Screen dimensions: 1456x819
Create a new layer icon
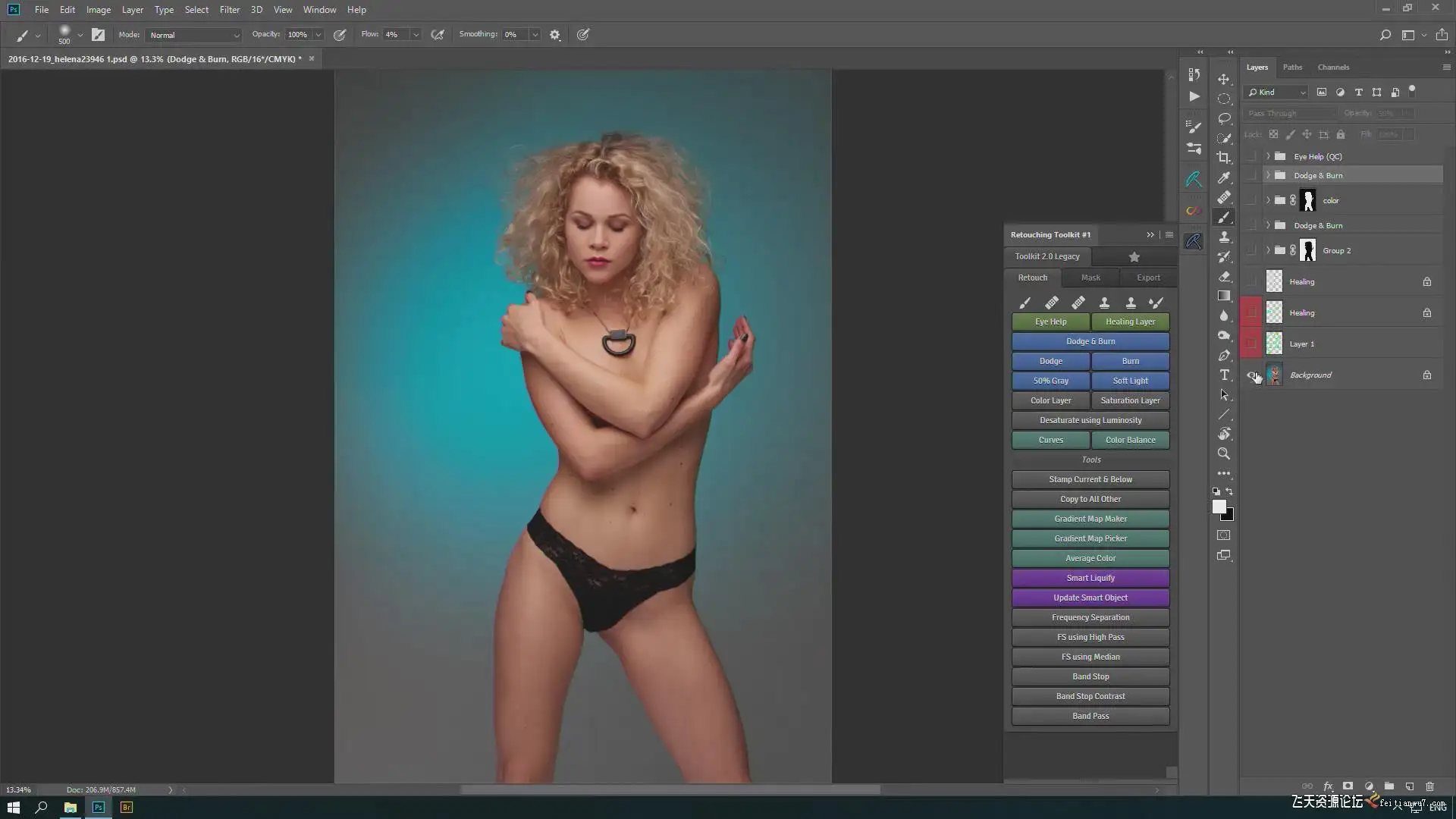coord(1409,786)
